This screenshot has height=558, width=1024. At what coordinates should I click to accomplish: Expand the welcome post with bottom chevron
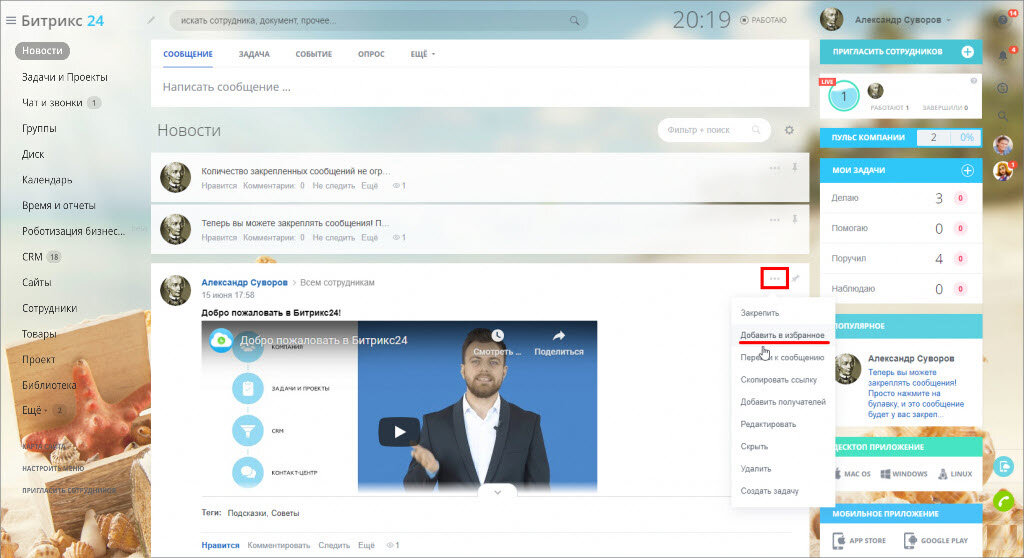click(x=498, y=492)
